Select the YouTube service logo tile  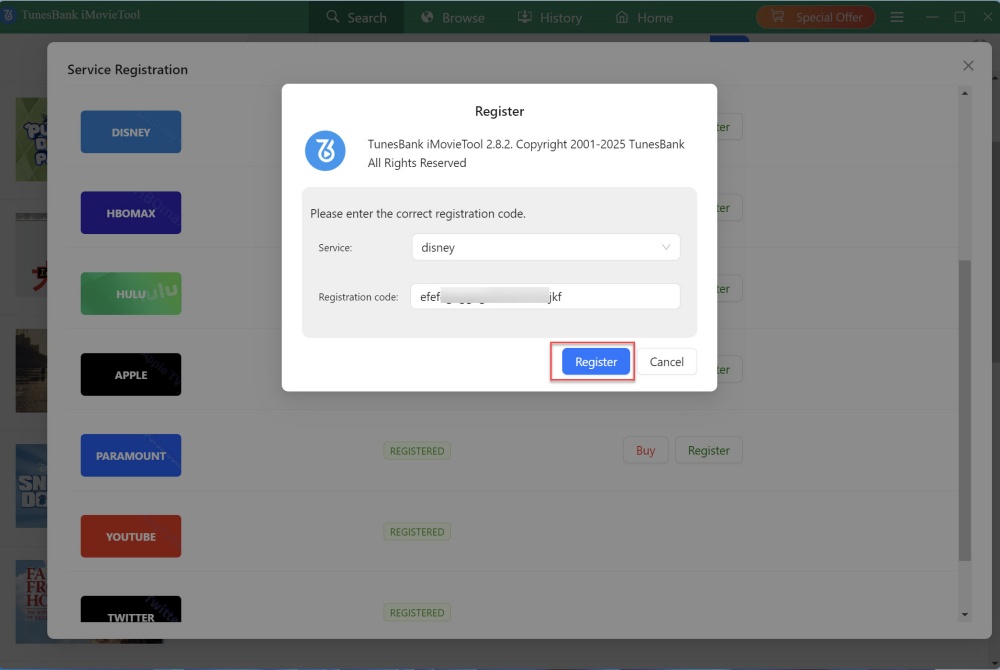click(131, 537)
